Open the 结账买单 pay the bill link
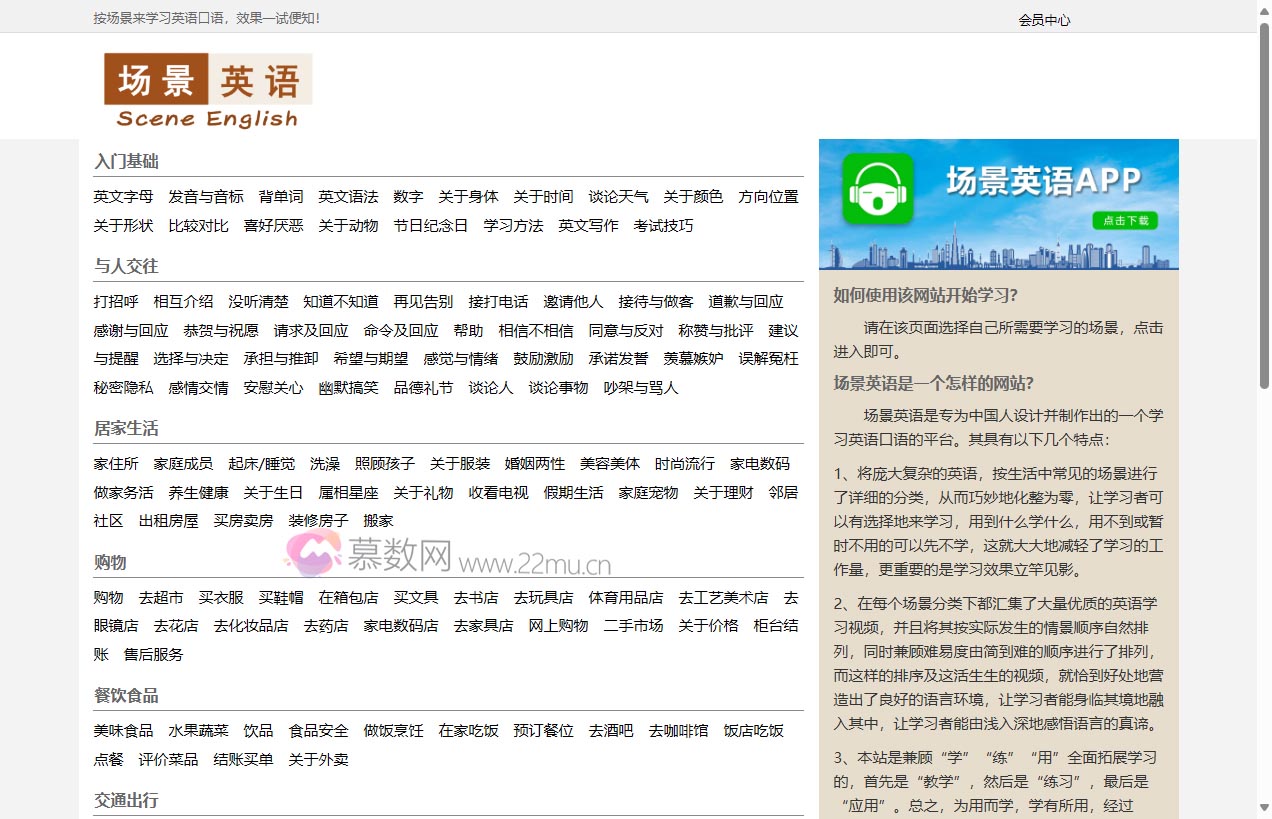The width and height of the screenshot is (1272, 819). click(x=243, y=760)
